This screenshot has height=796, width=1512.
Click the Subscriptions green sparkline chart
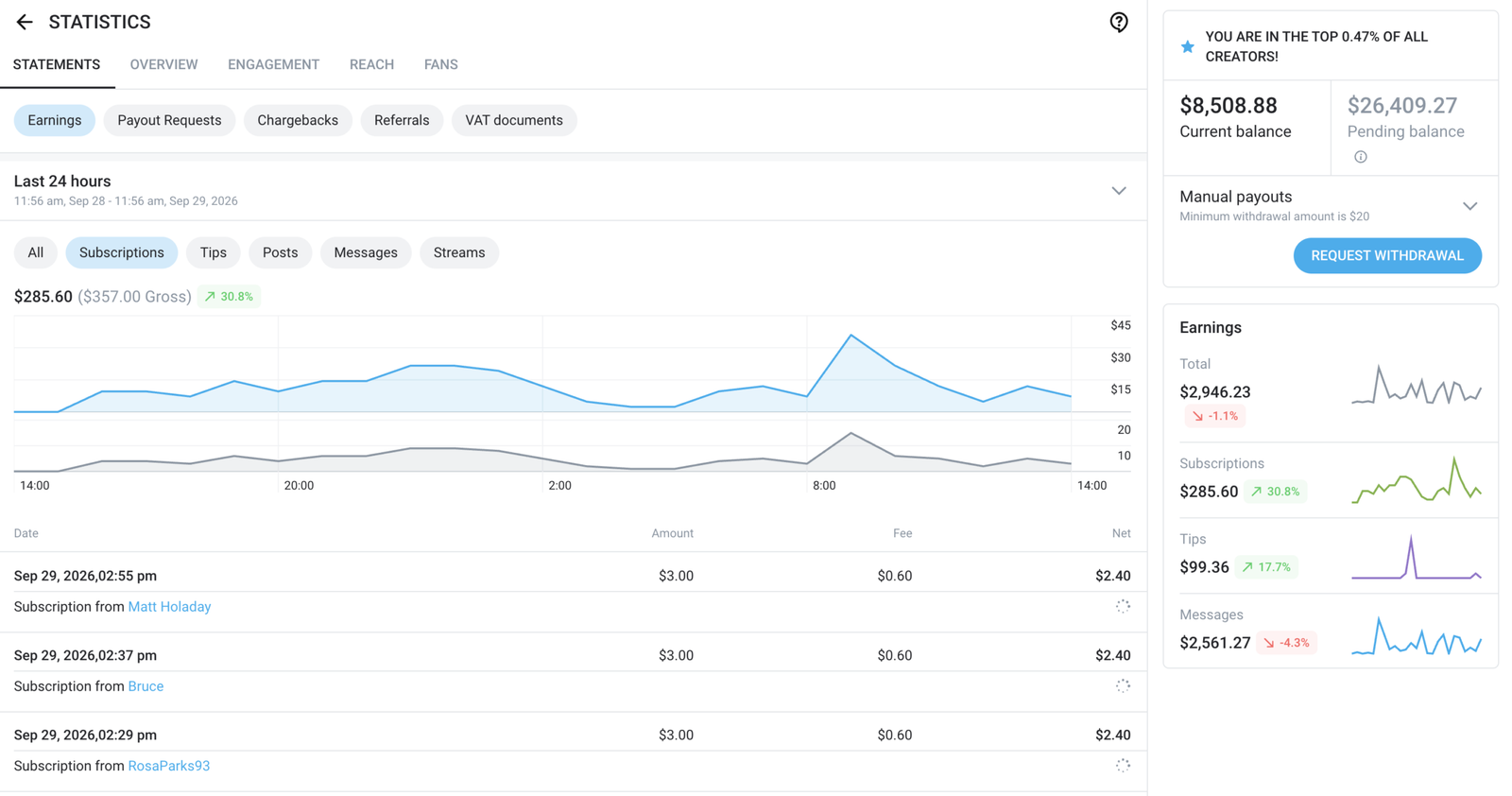[1417, 480]
